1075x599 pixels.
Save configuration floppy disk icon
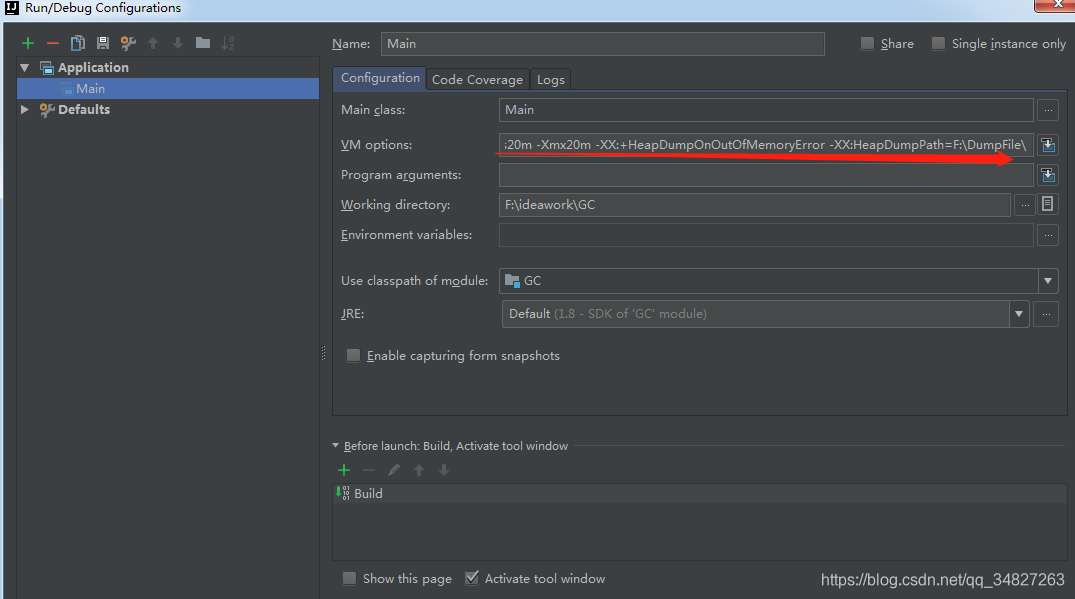(x=103, y=43)
